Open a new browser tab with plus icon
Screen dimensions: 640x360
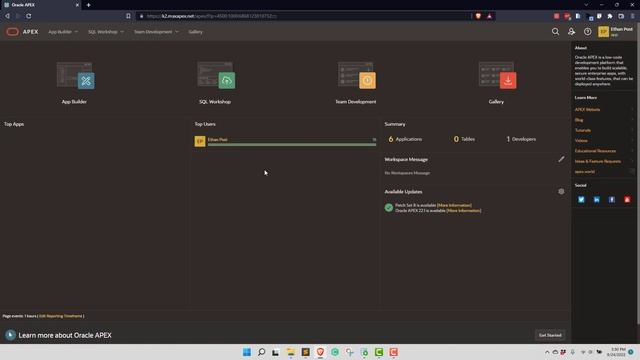[89, 5]
